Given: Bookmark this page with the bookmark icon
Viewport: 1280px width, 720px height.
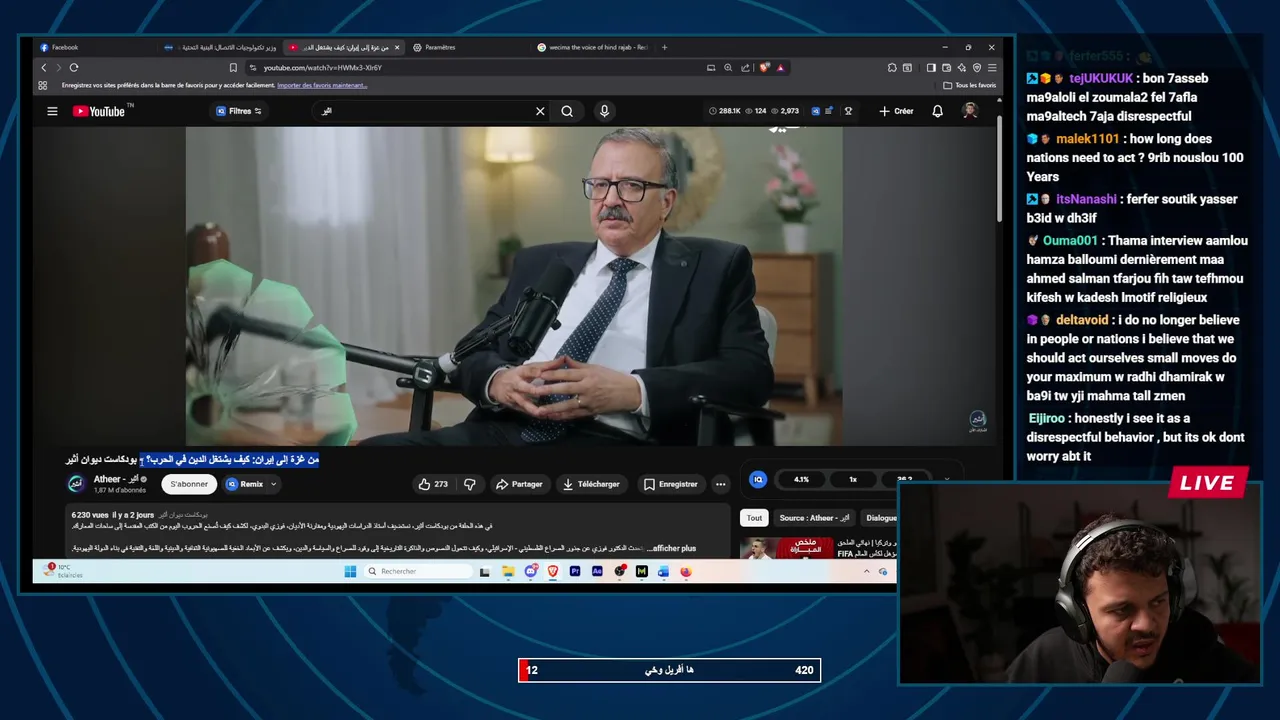Looking at the screenshot, I should point(233,68).
